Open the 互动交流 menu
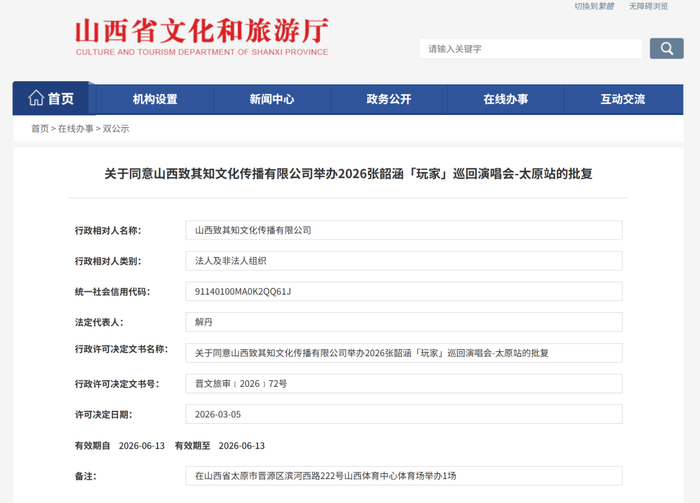 click(623, 99)
